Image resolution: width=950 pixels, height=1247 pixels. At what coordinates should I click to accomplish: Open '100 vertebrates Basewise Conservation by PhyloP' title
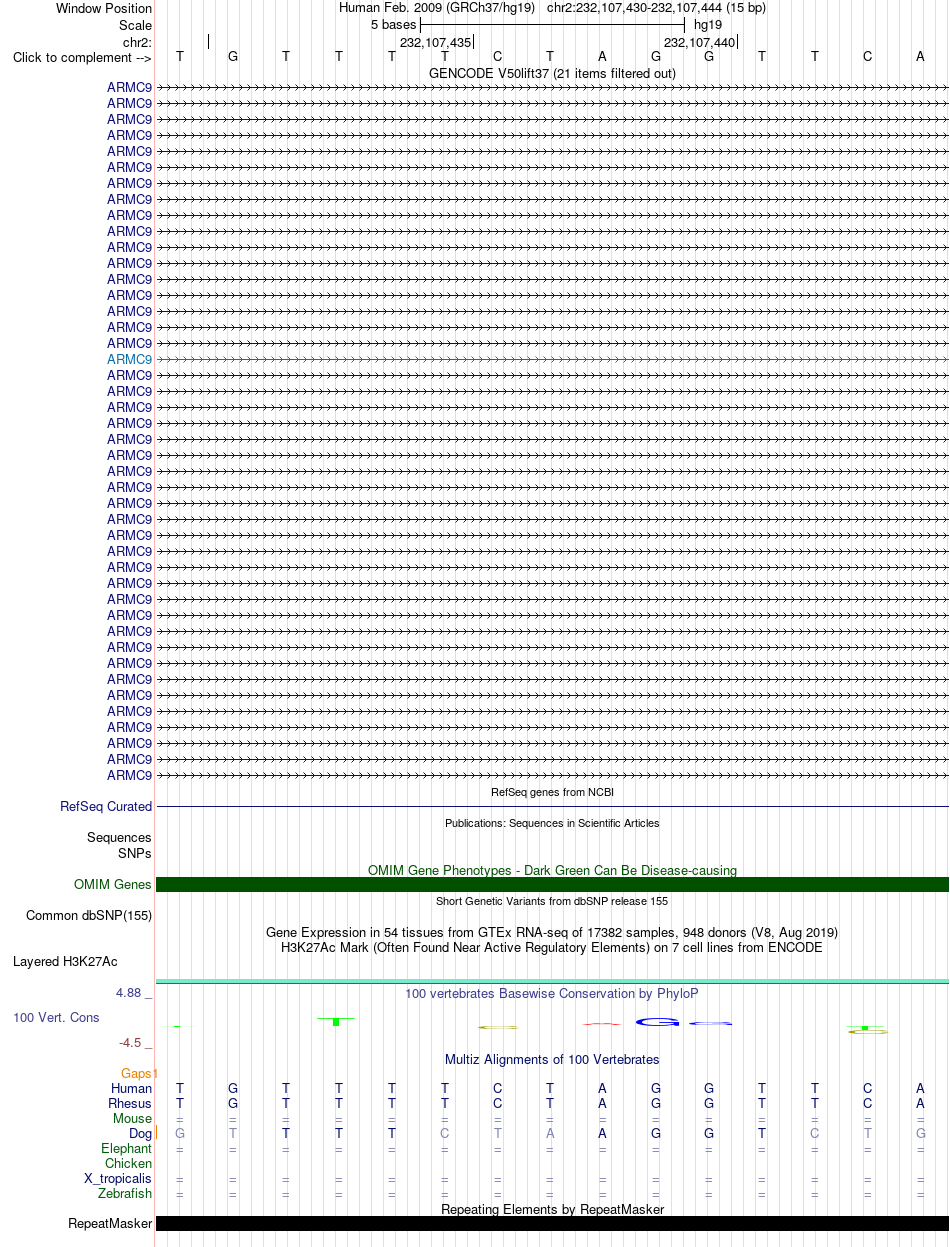coord(552,993)
